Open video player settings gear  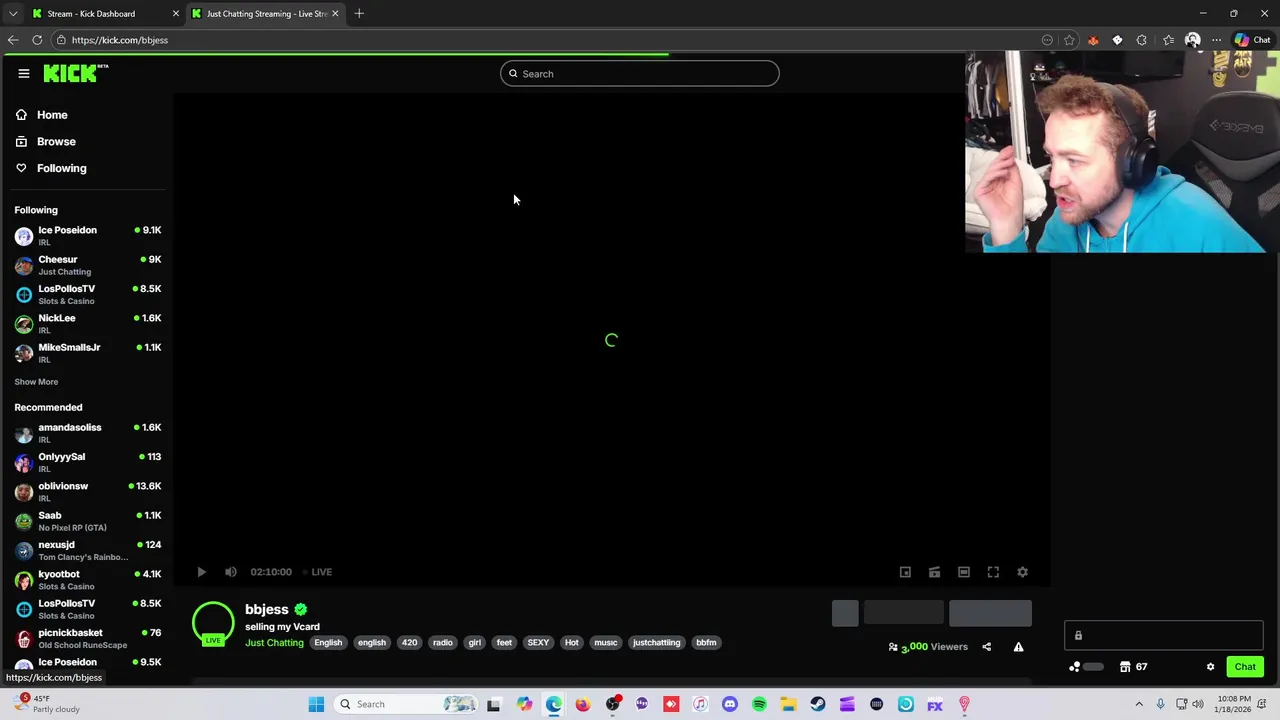click(1022, 572)
